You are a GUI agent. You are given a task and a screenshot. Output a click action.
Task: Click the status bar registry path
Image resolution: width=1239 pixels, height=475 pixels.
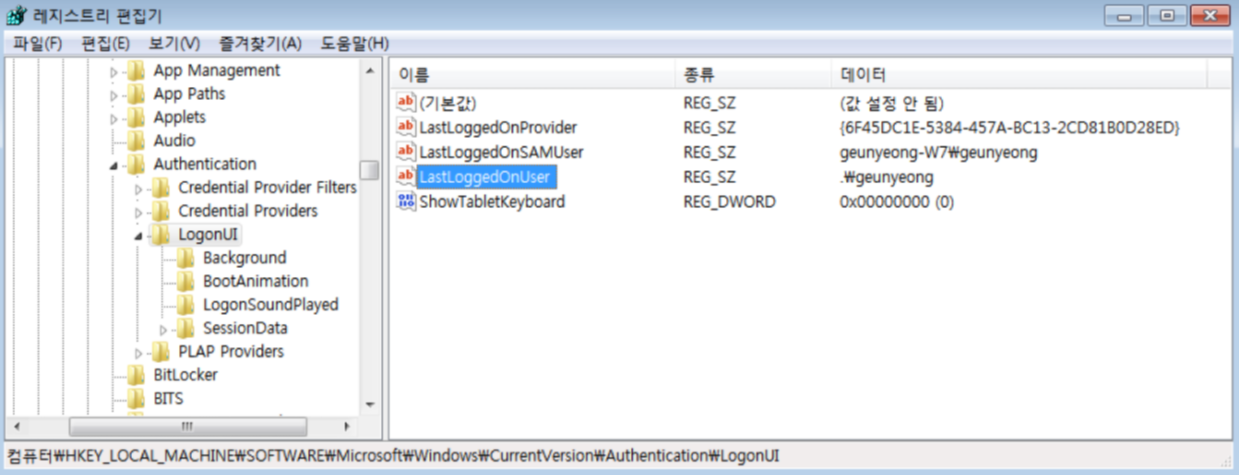tap(393, 455)
